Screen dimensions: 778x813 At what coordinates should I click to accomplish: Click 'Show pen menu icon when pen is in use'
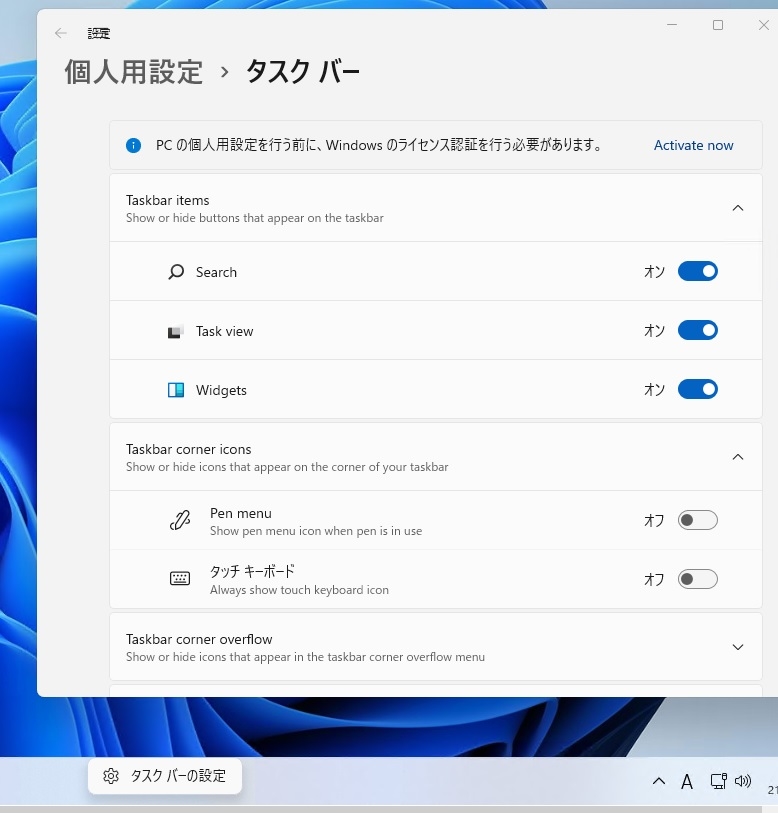(316, 531)
